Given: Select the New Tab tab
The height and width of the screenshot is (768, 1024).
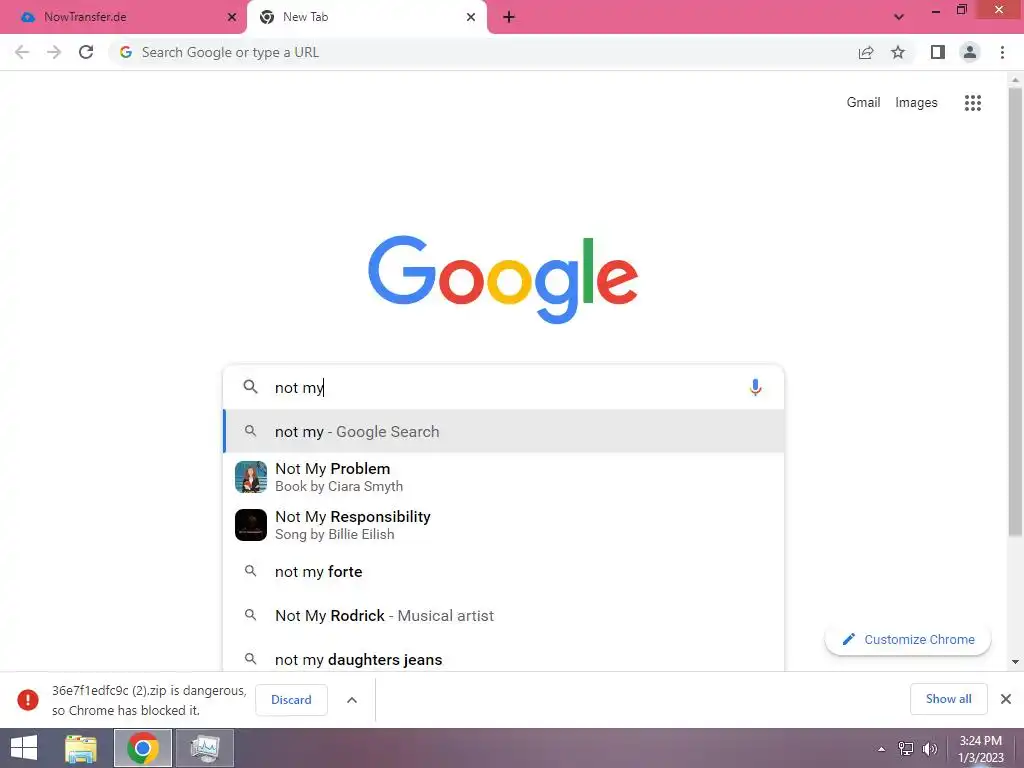Looking at the screenshot, I should coord(368,17).
